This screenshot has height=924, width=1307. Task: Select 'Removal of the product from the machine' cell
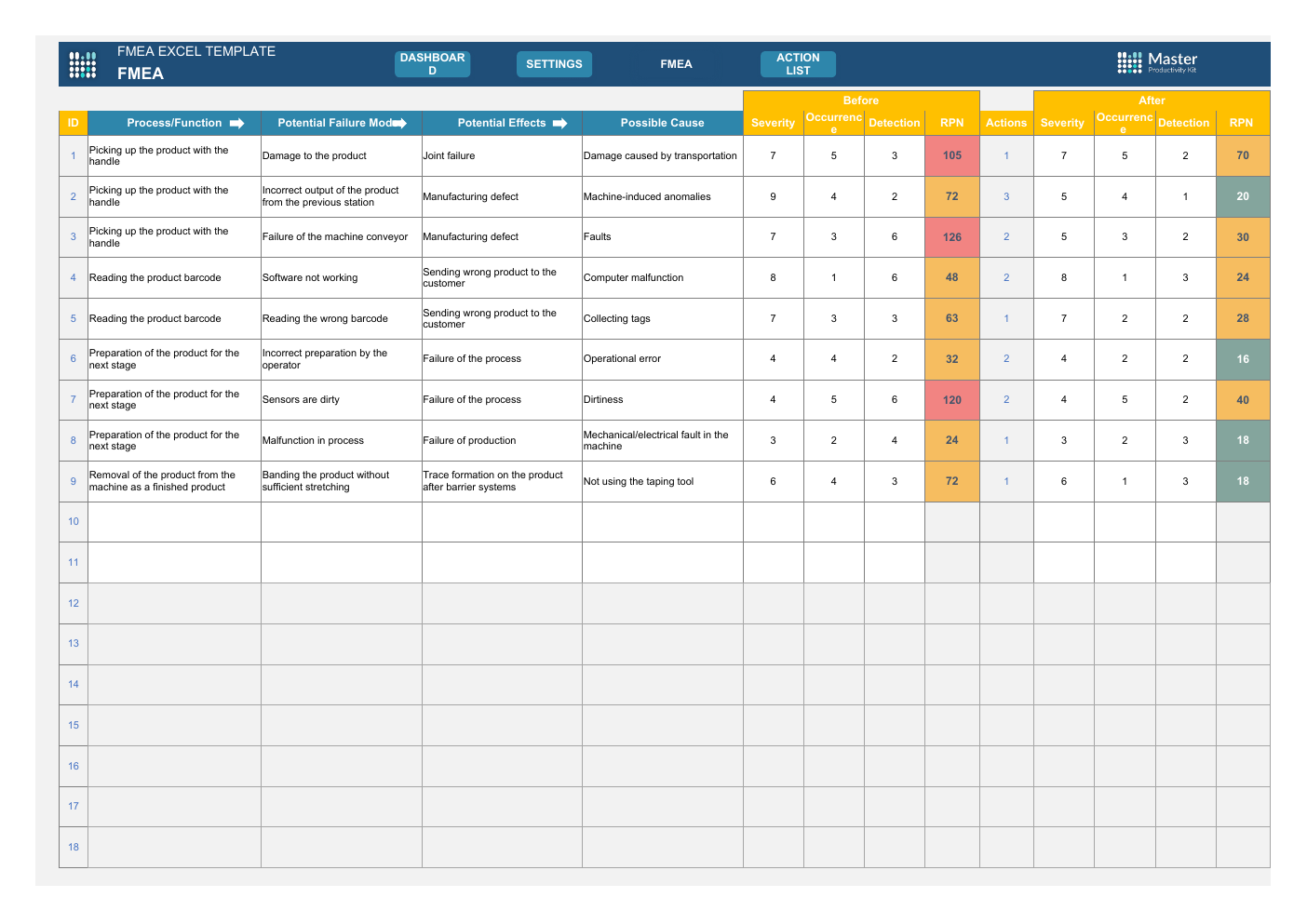tap(174, 481)
